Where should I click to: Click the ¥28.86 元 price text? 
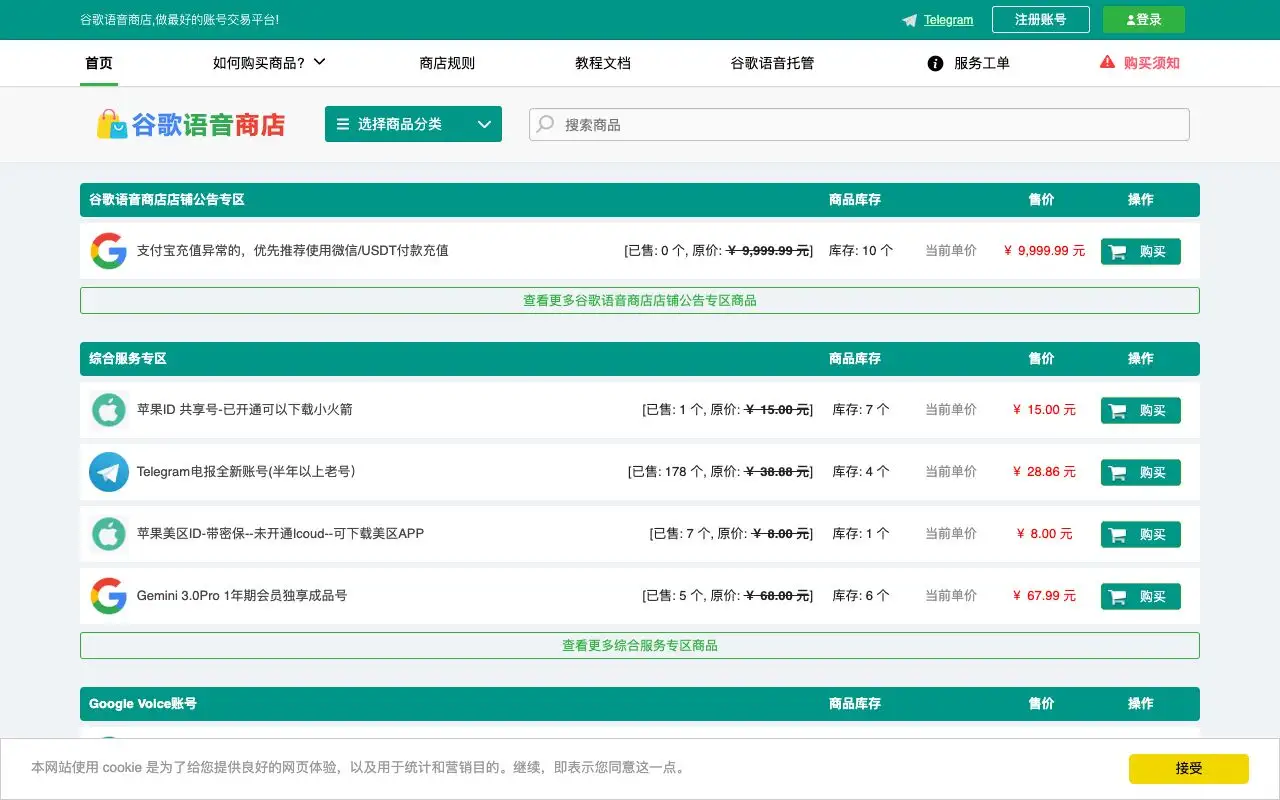point(1044,472)
